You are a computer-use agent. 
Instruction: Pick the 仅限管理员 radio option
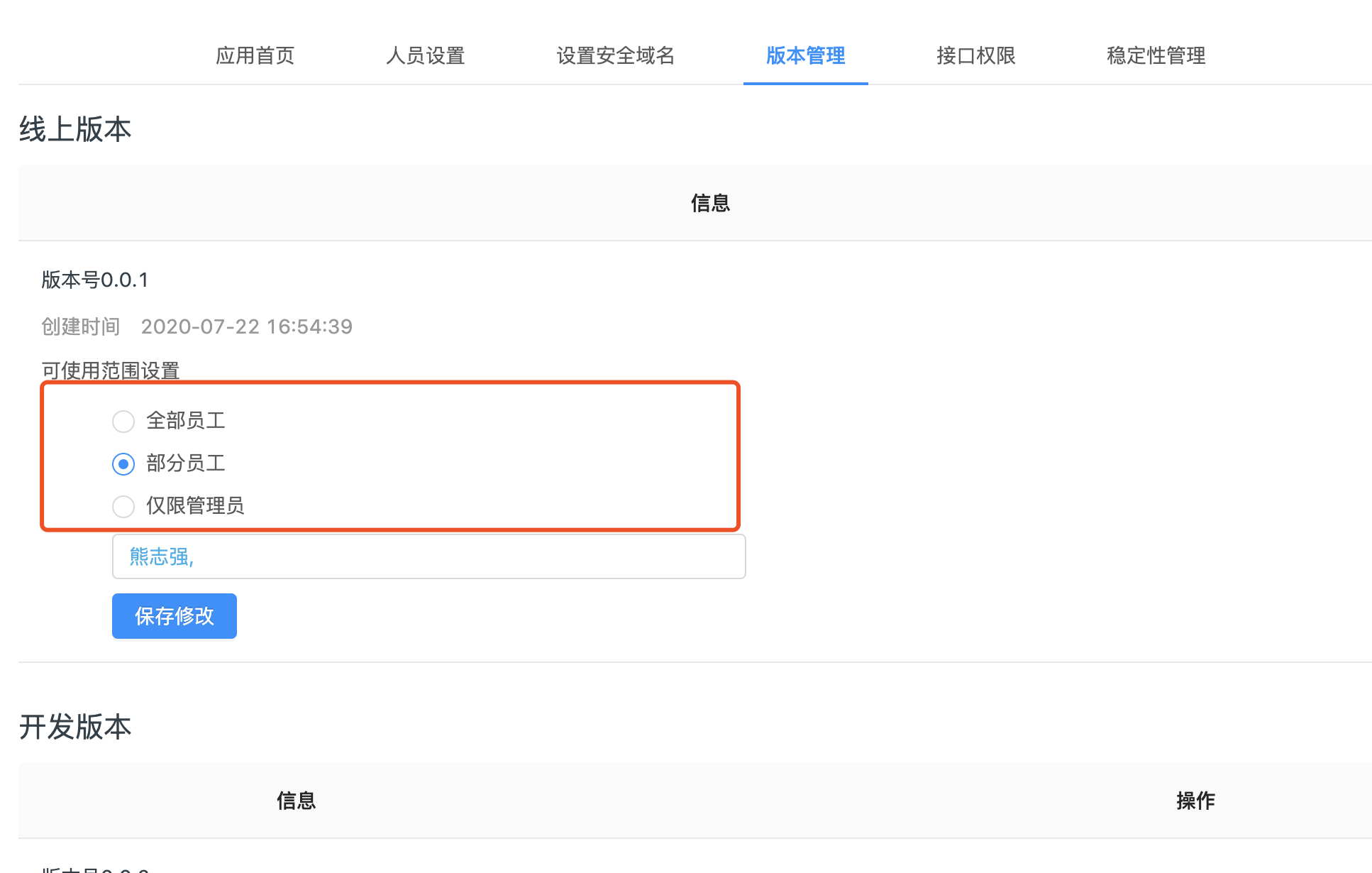coord(123,506)
